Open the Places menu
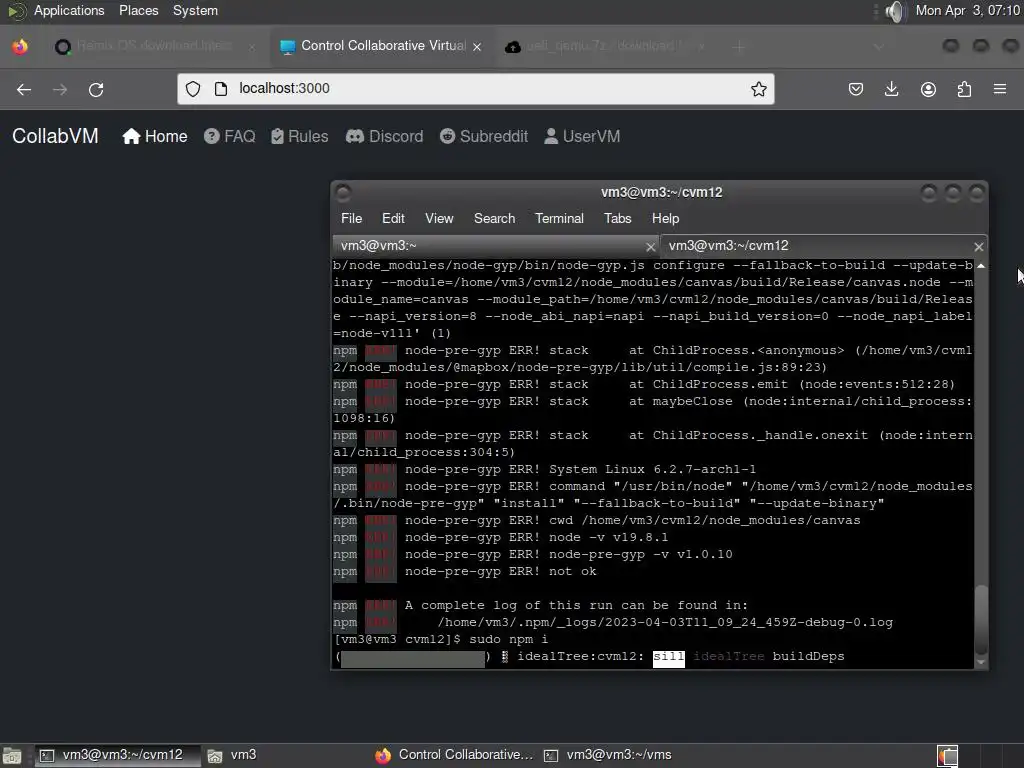 (x=138, y=10)
